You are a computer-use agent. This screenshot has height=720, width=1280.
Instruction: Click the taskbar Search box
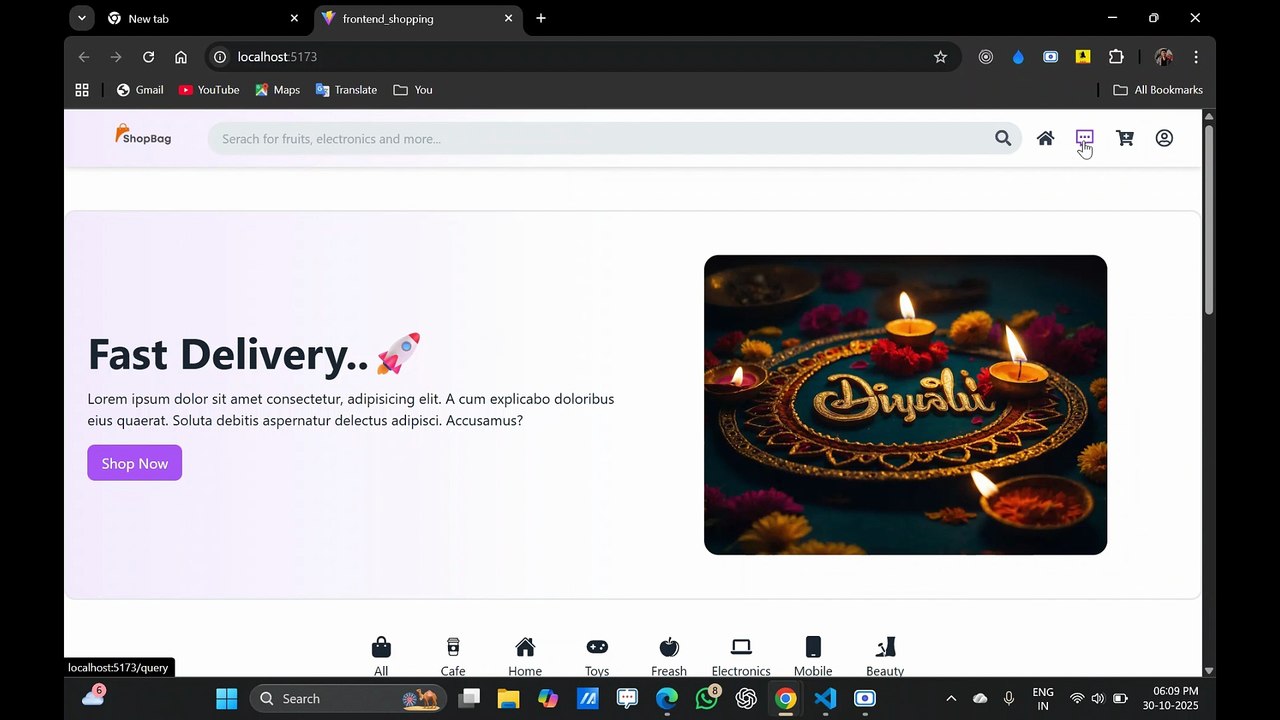347,698
